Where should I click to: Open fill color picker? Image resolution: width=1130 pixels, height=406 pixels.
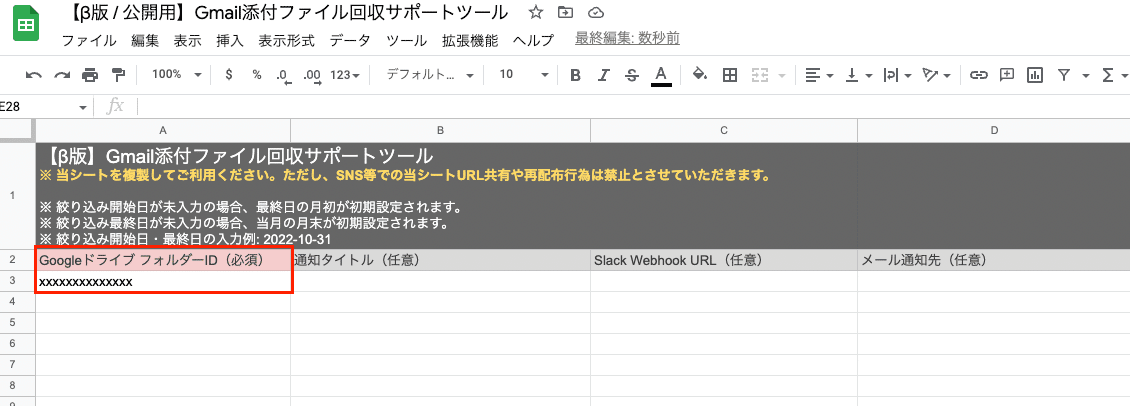(700, 74)
